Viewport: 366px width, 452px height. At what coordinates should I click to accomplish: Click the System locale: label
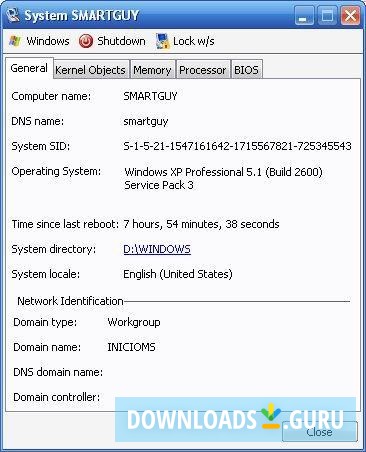(x=46, y=274)
